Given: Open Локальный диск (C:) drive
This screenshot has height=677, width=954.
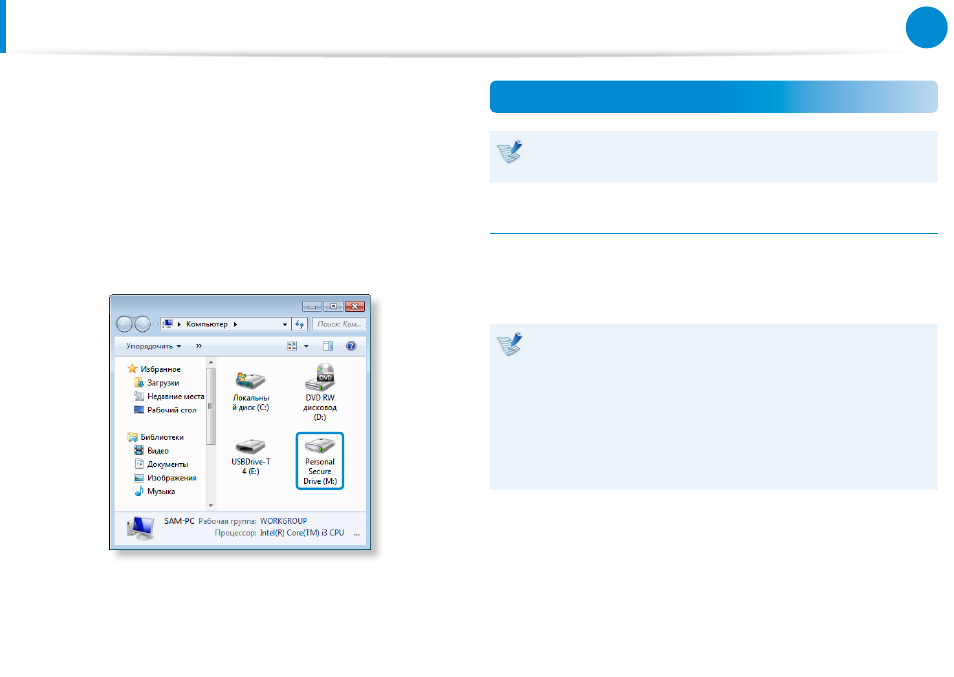Looking at the screenshot, I should click(x=251, y=391).
